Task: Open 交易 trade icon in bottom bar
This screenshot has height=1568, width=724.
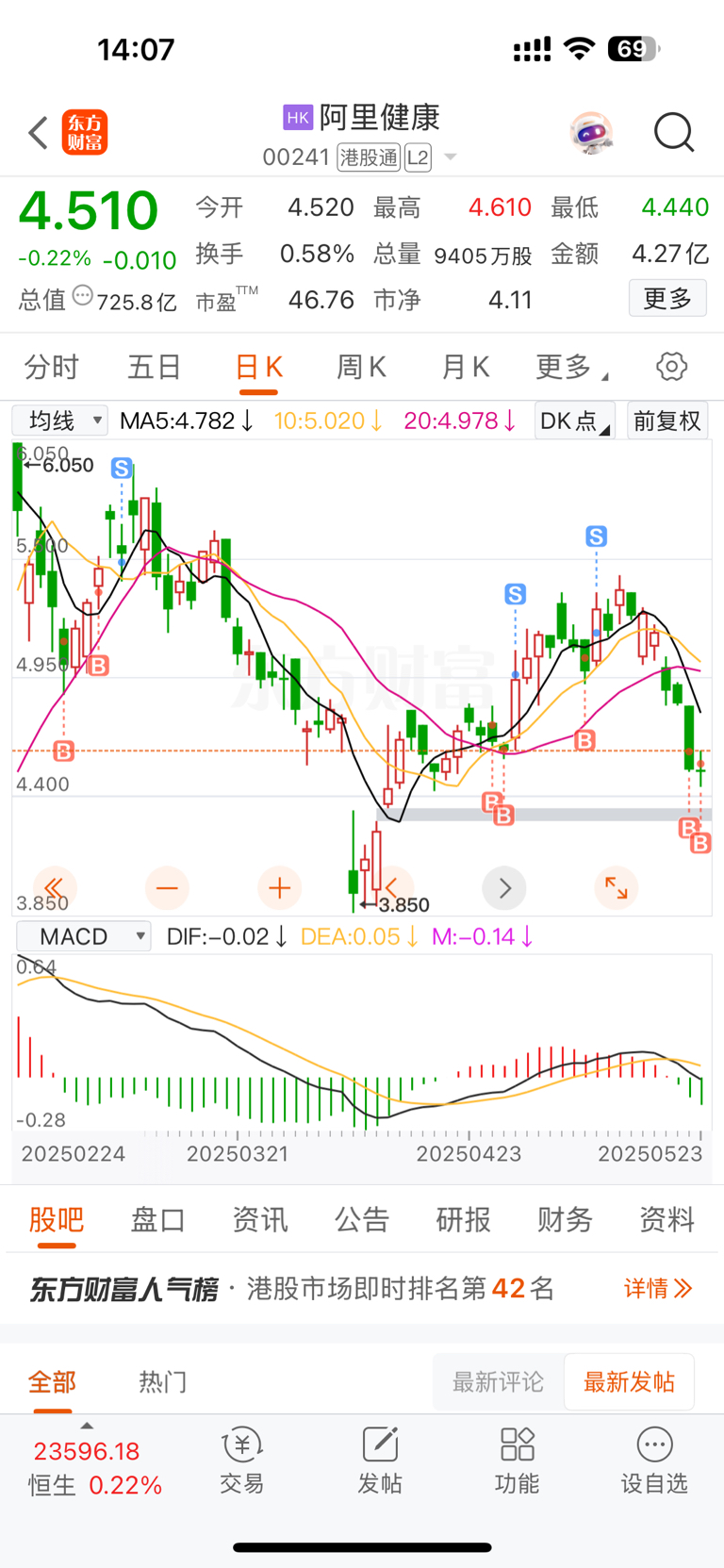Action: pos(242,1461)
